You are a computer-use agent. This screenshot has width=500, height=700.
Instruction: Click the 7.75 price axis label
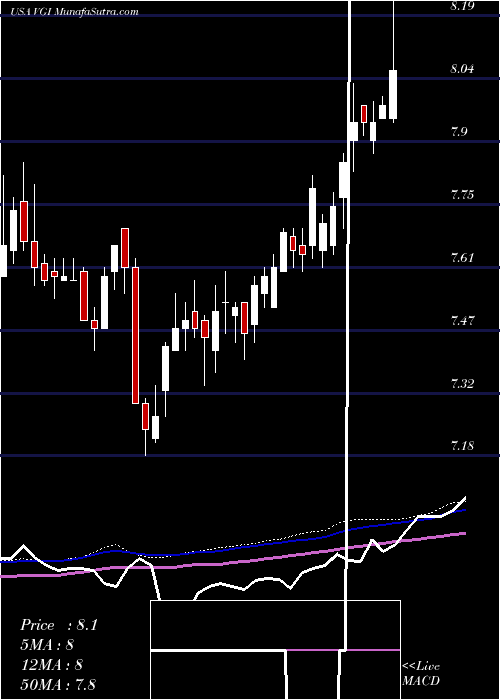click(x=463, y=195)
